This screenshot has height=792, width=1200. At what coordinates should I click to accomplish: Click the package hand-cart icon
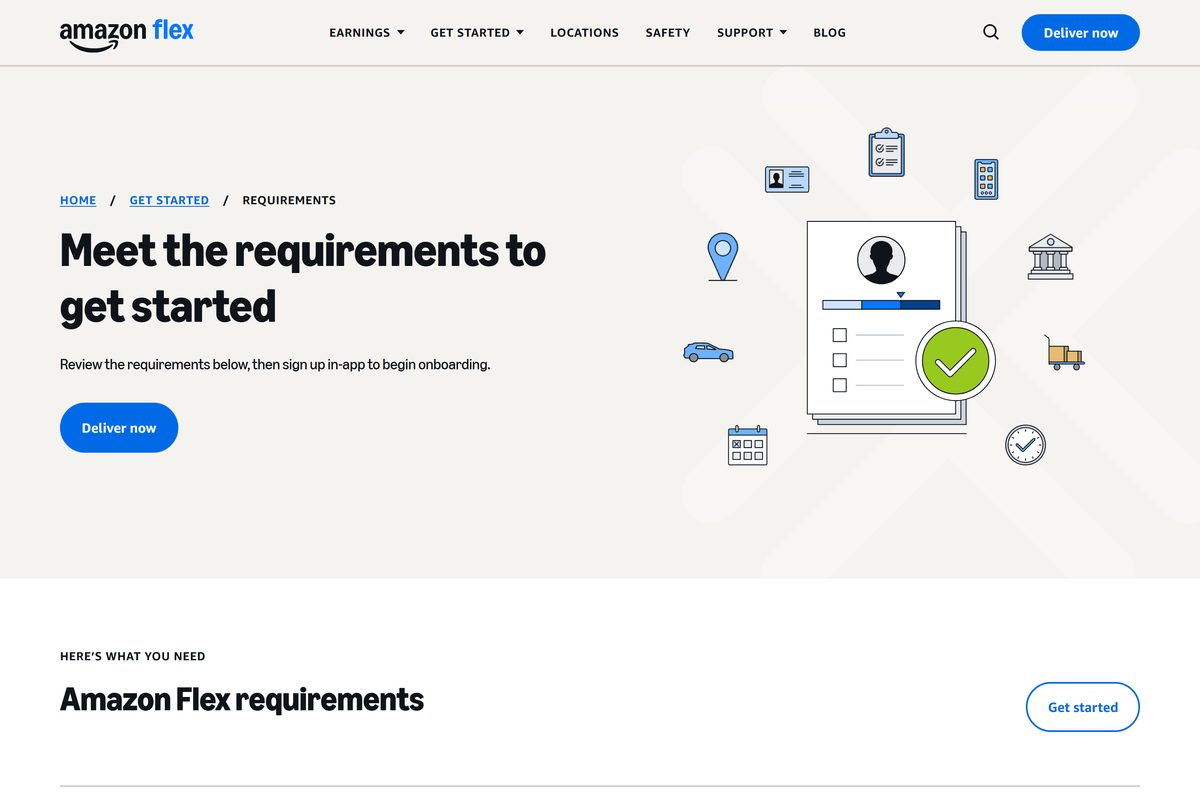(1064, 353)
